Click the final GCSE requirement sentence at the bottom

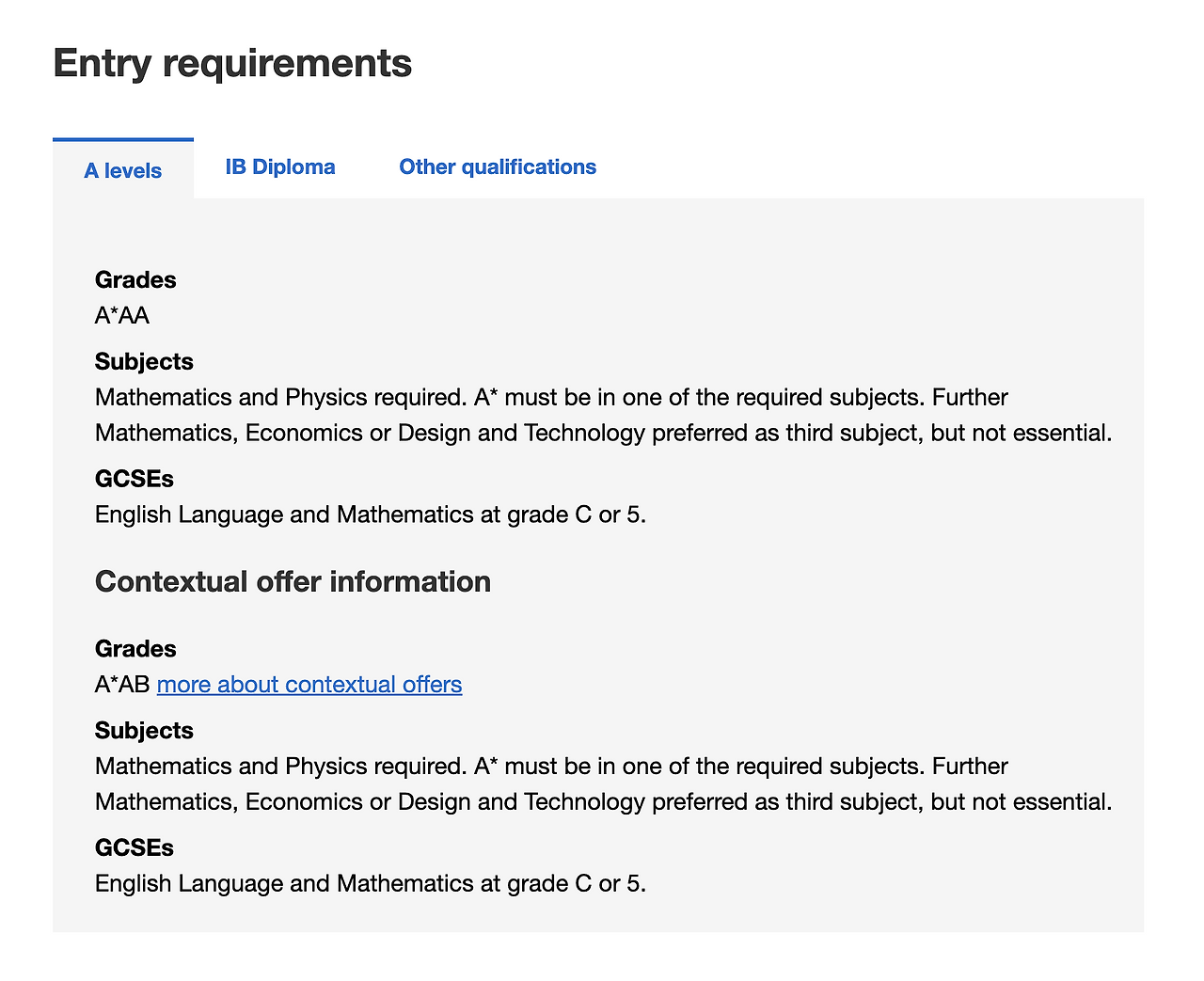(371, 883)
